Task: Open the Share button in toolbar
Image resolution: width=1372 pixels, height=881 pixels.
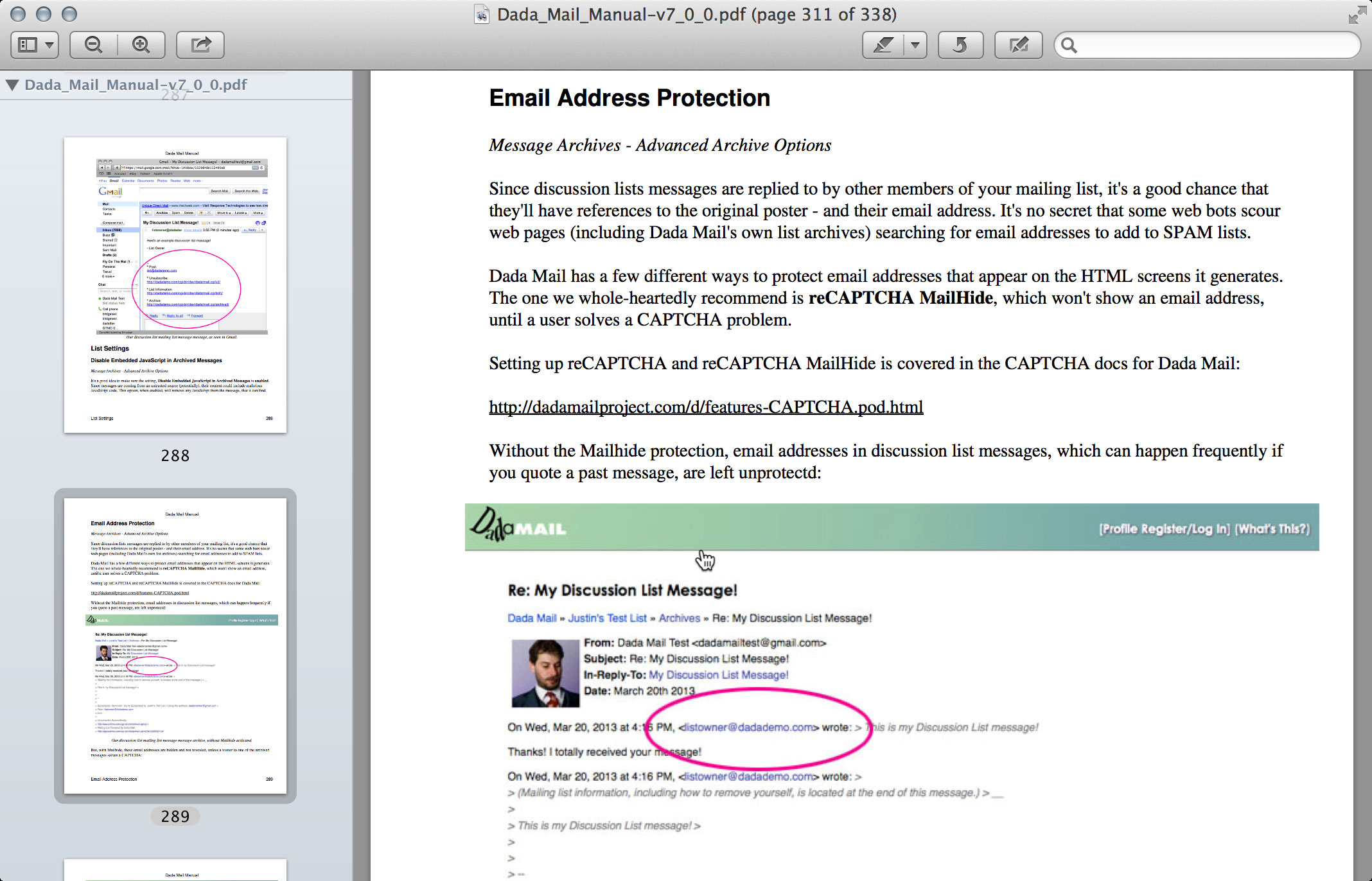Action: [200, 45]
